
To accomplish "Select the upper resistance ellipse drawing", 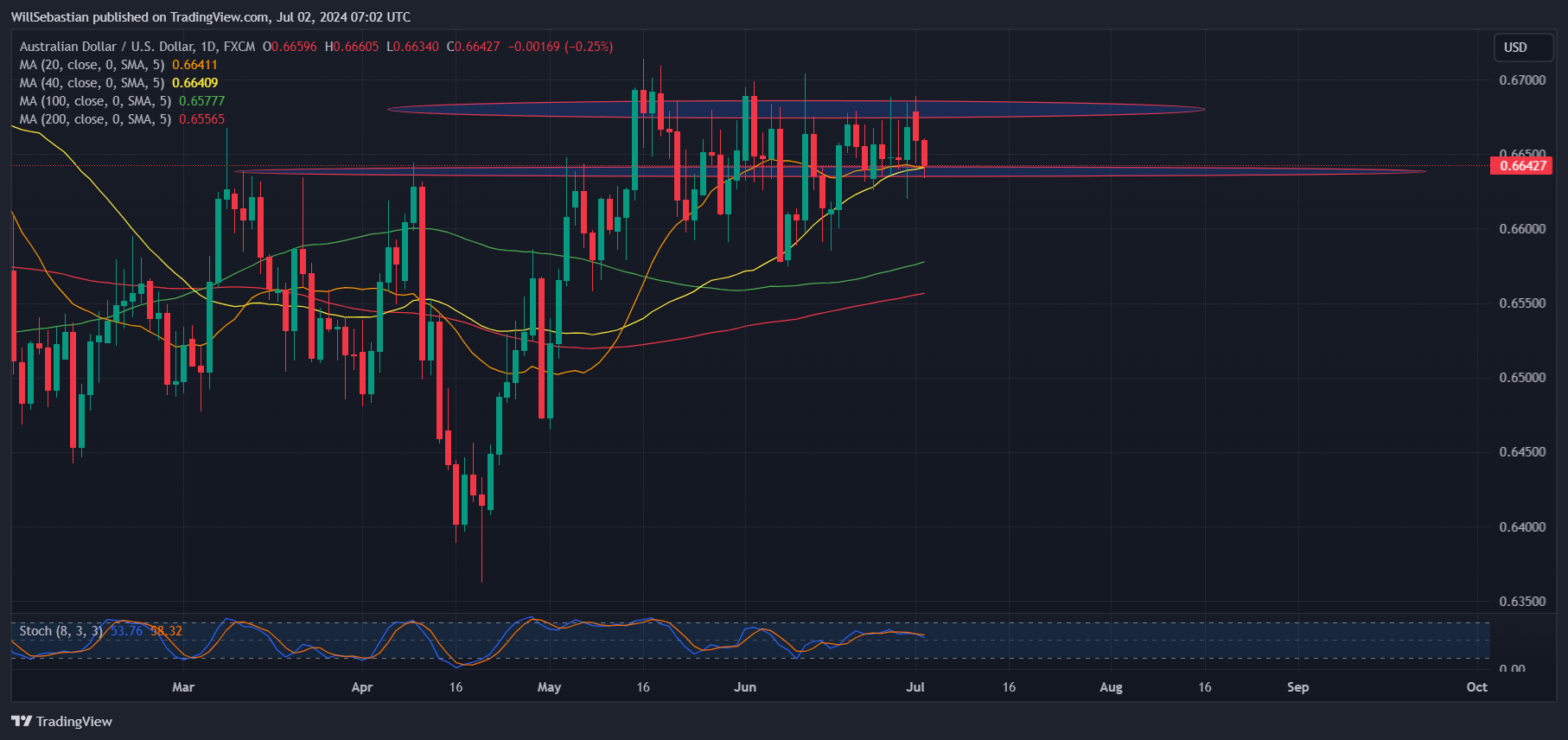I will pyautogui.click(x=796, y=109).
